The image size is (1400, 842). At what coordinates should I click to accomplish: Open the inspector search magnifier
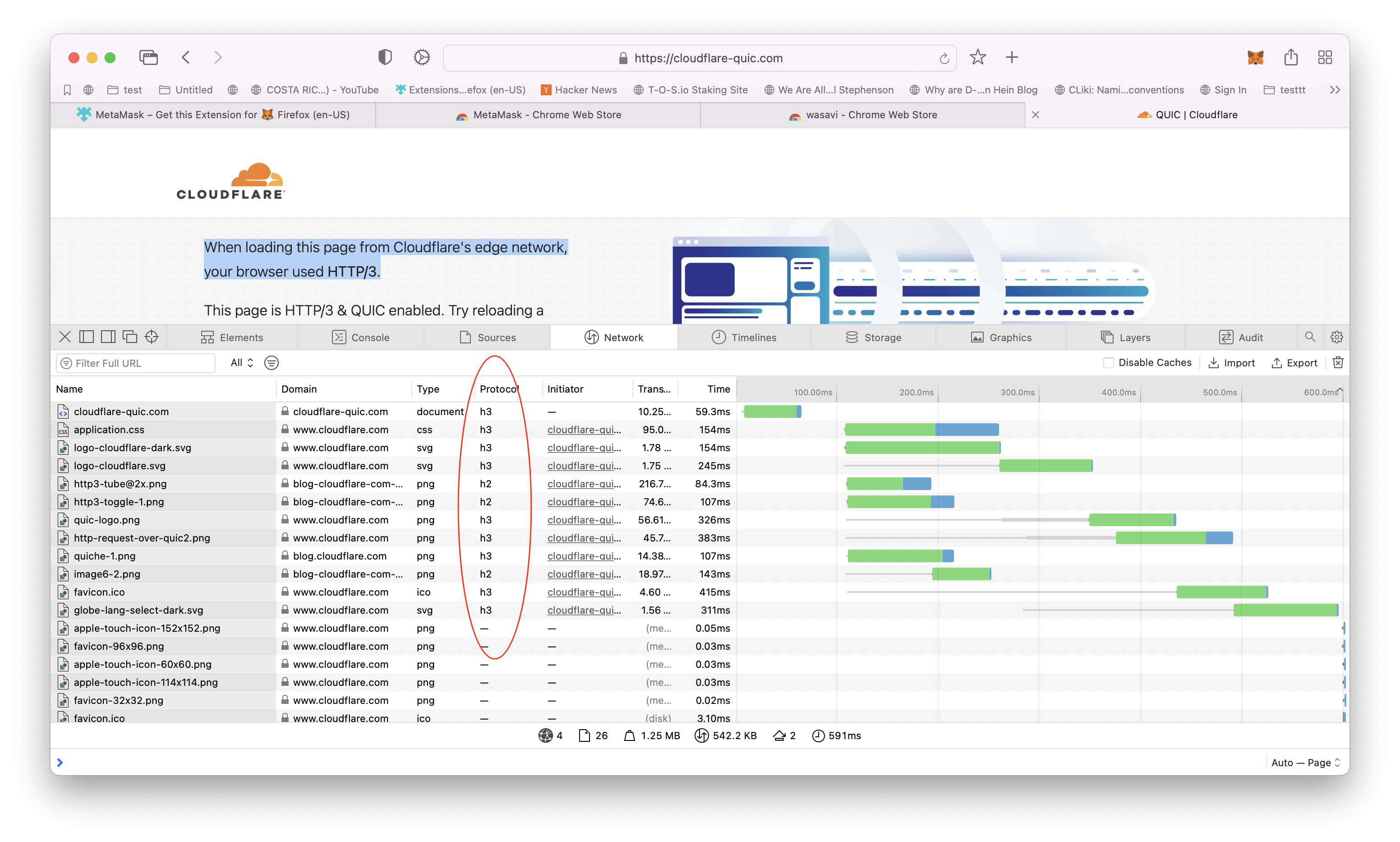click(x=1310, y=337)
